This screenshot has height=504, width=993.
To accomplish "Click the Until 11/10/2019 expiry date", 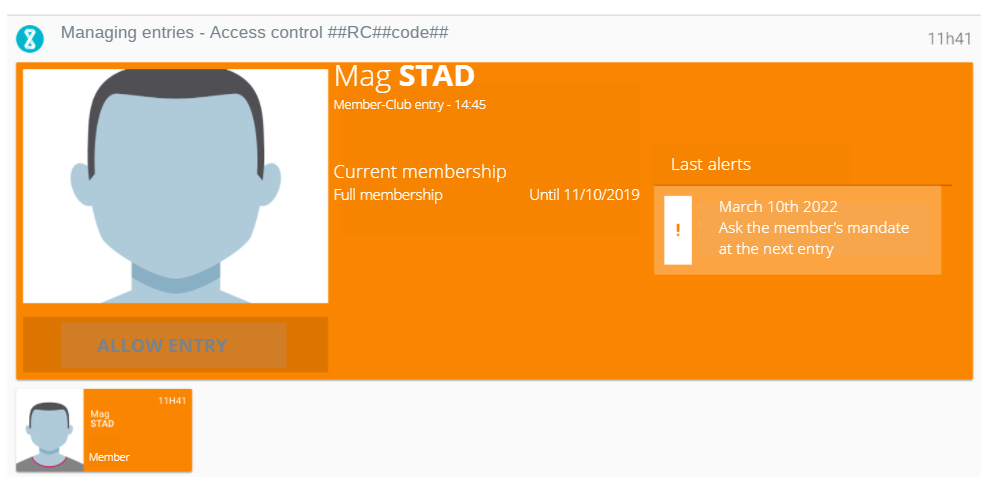I will [x=584, y=195].
